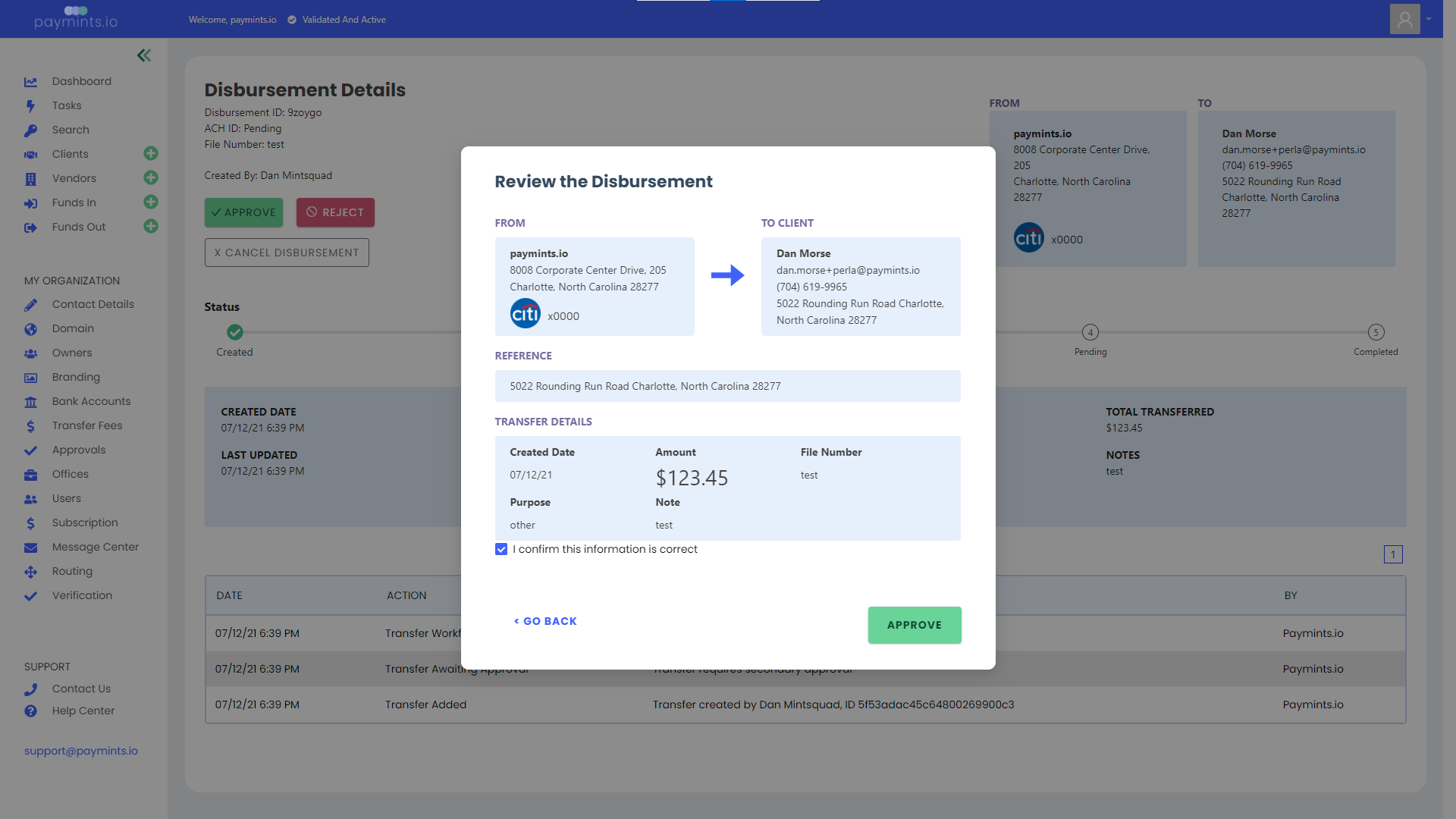Open the Help Center

(83, 711)
